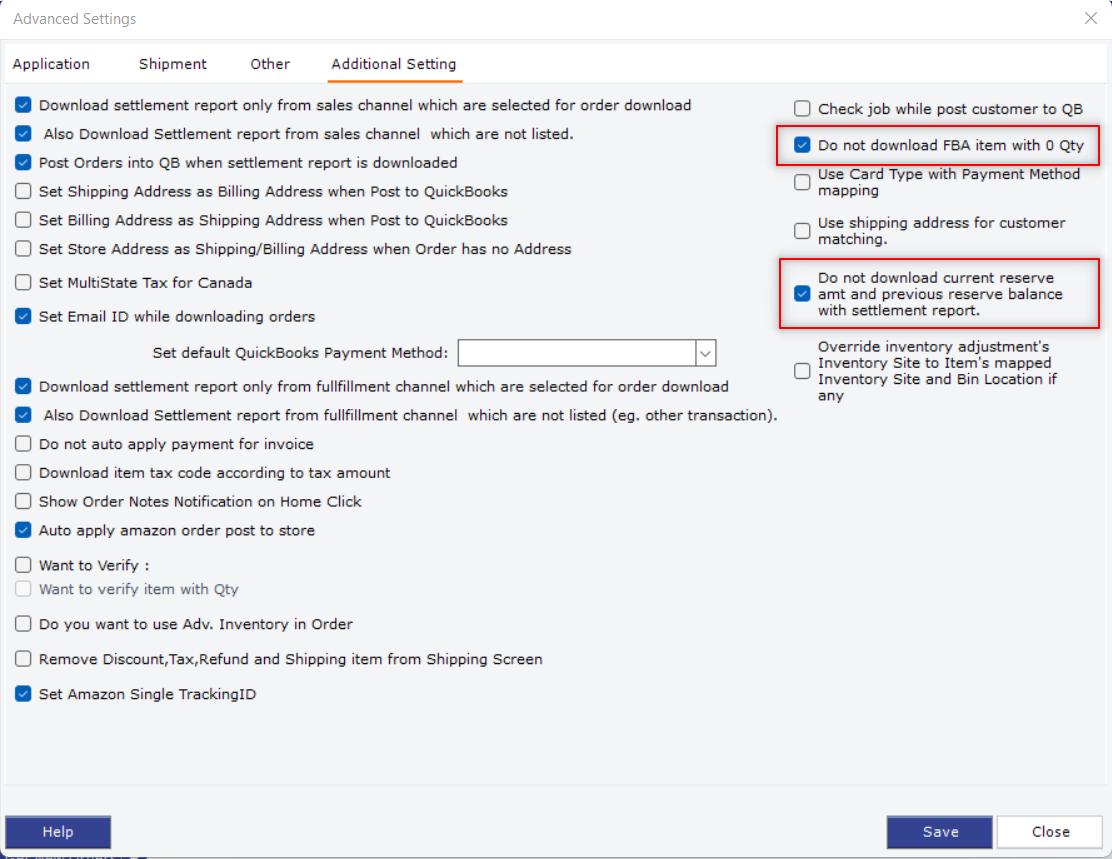Enable Use Card Type with Payment Method mapping

(802, 182)
